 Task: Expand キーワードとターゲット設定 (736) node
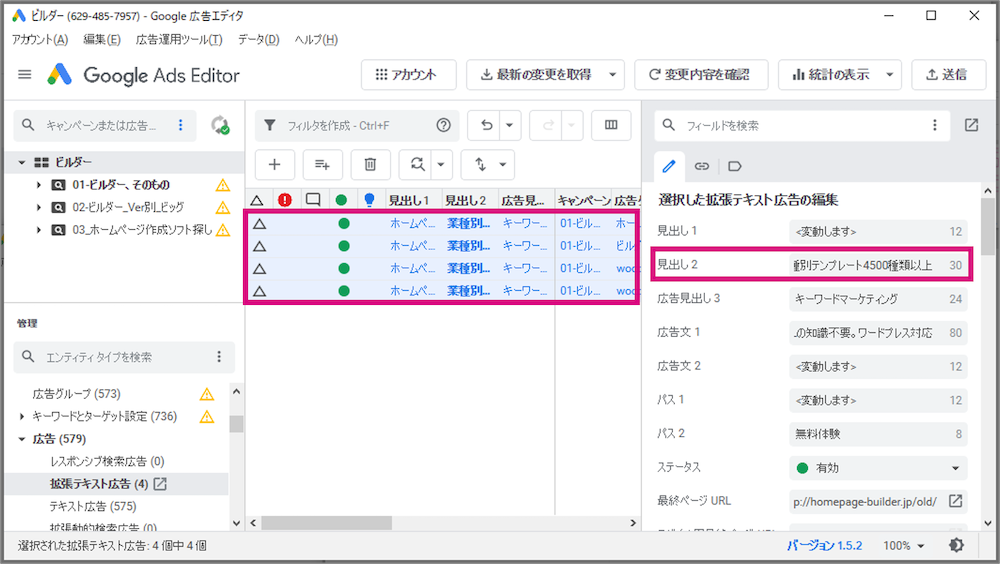click(x=22, y=417)
